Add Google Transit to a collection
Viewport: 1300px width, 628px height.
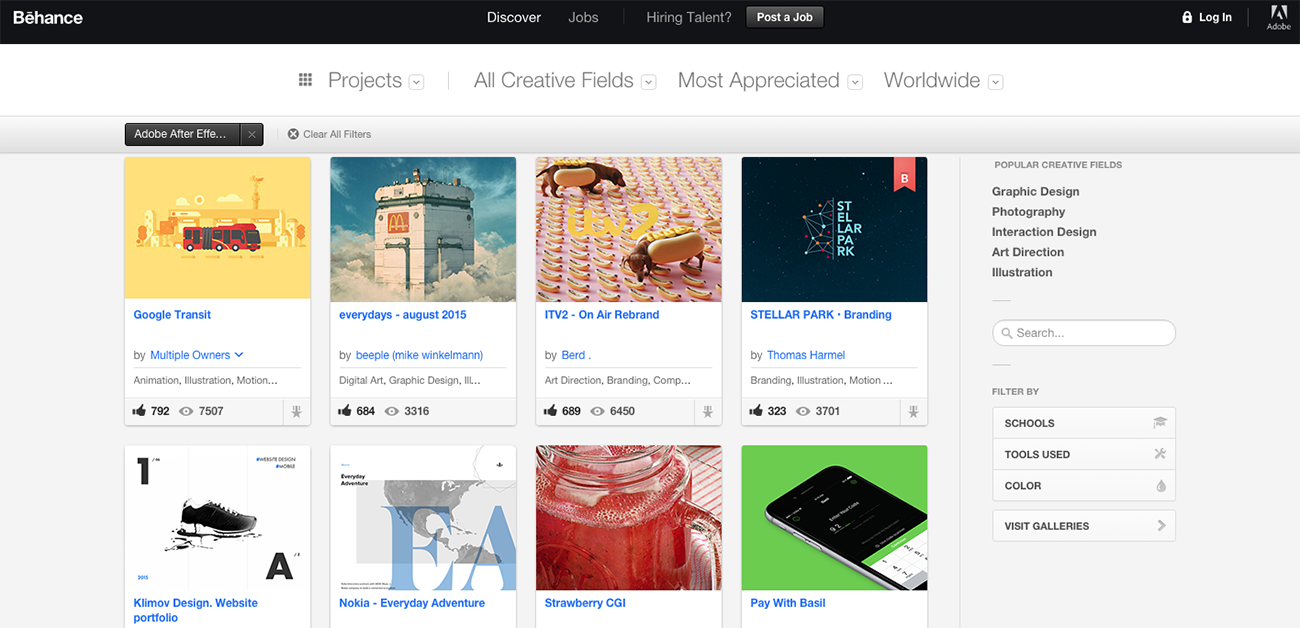[297, 411]
